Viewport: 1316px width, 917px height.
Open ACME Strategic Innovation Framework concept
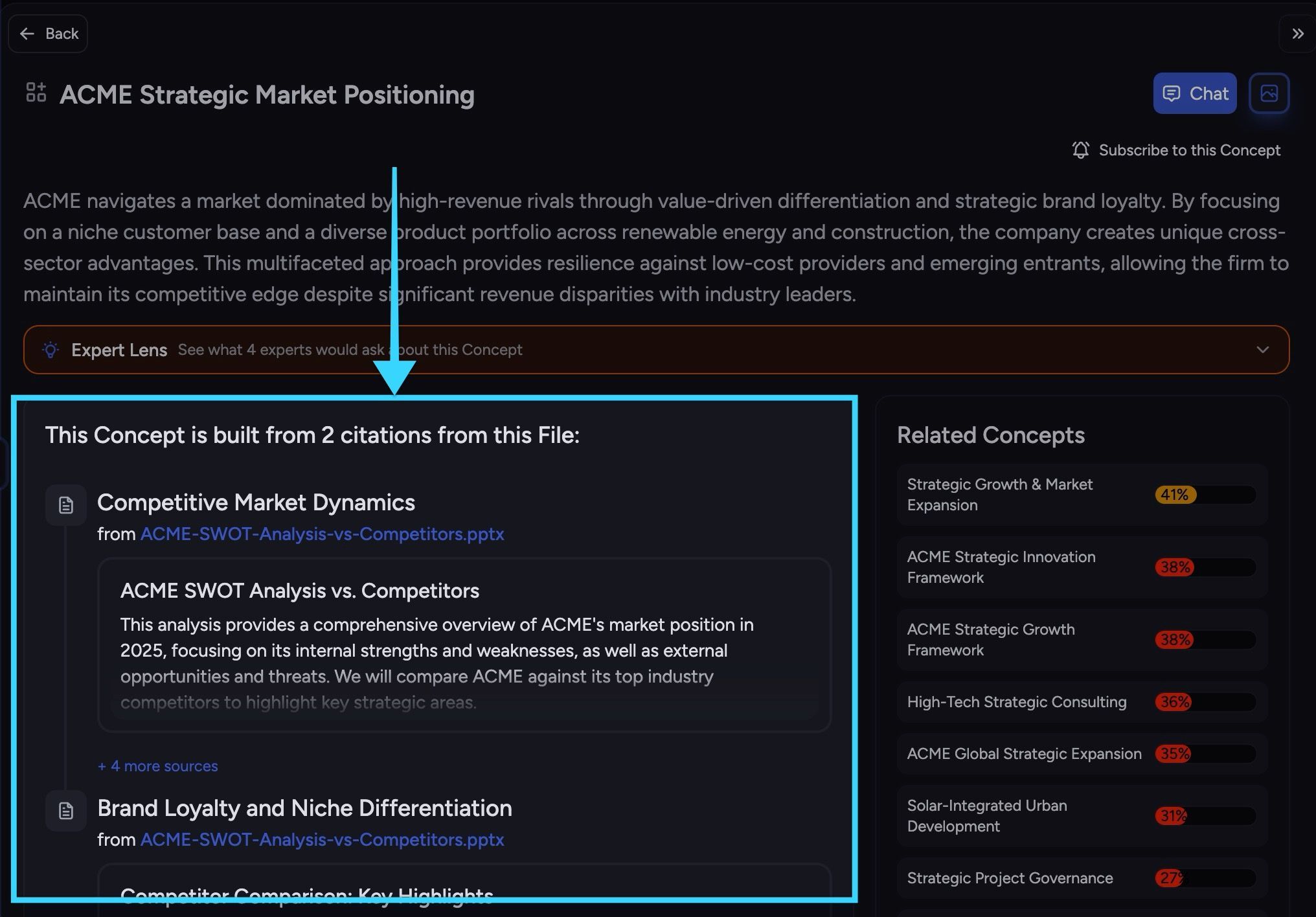1082,567
